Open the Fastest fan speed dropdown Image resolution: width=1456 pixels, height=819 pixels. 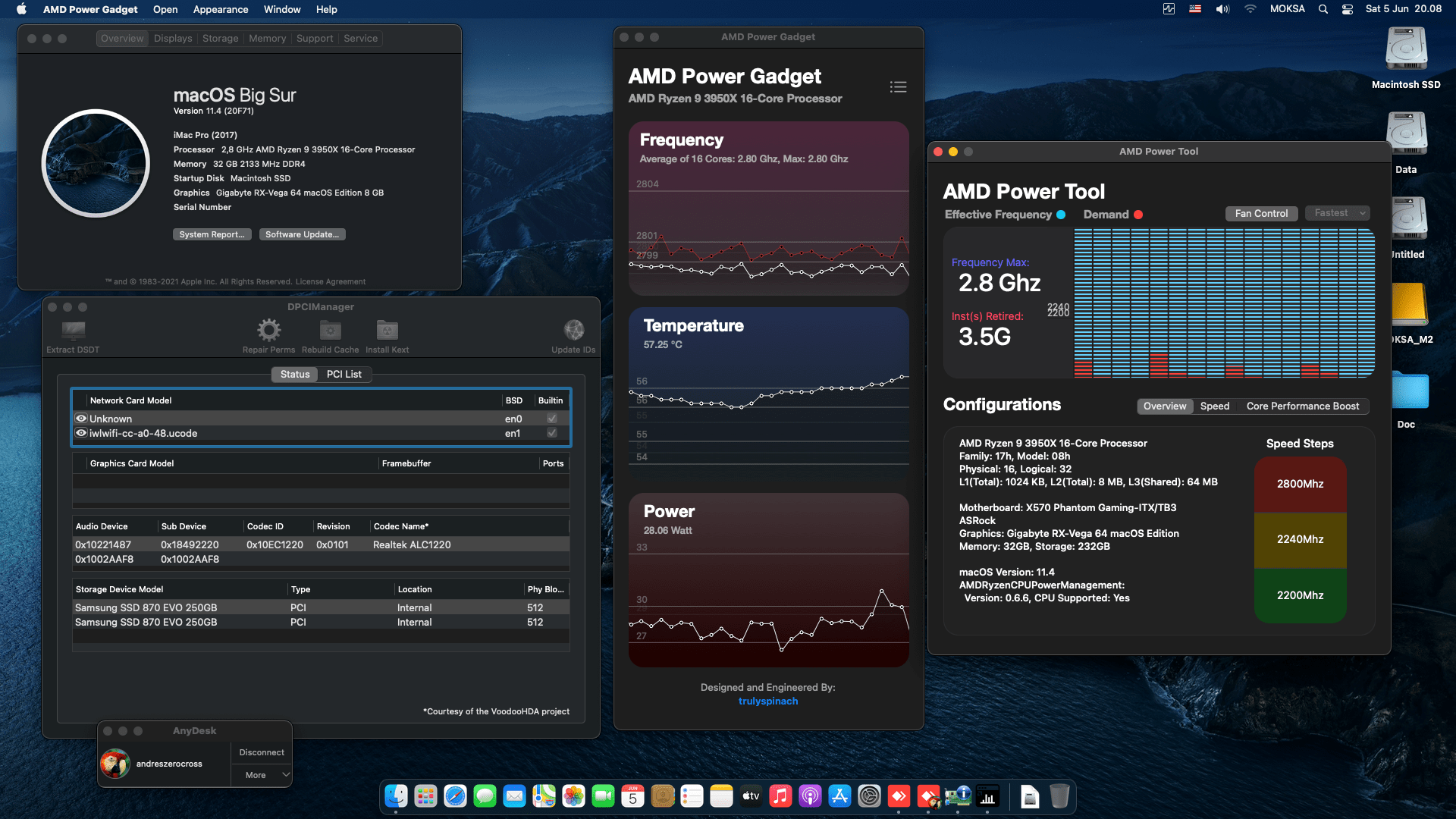(1338, 213)
